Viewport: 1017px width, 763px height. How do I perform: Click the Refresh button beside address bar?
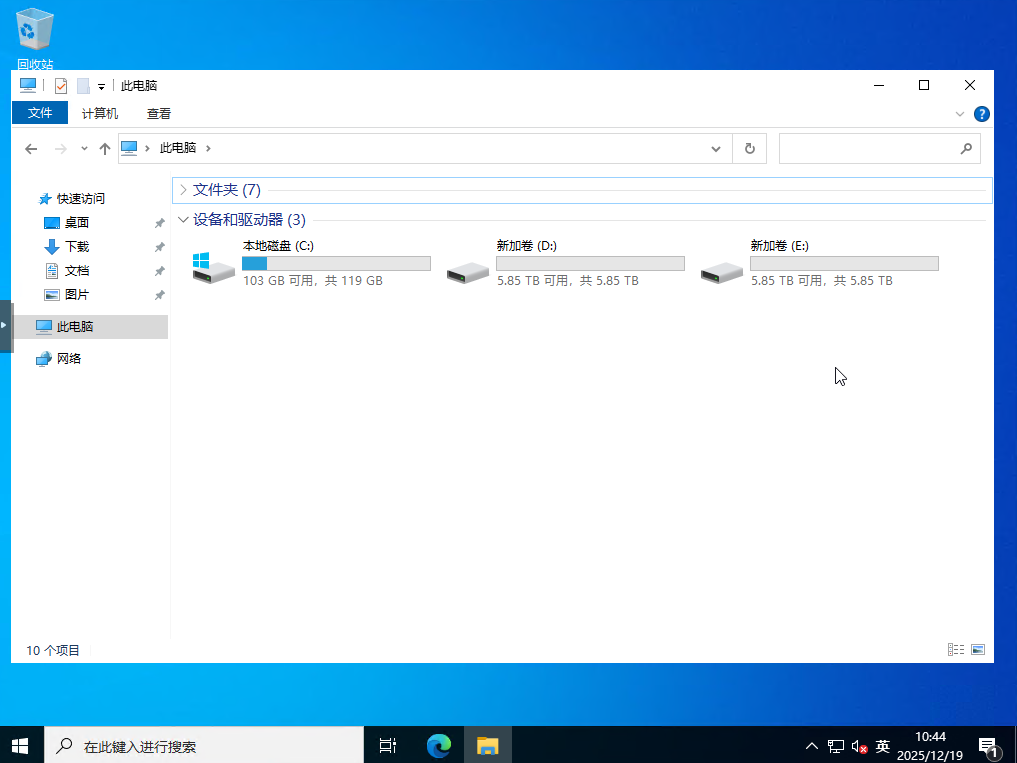[749, 149]
